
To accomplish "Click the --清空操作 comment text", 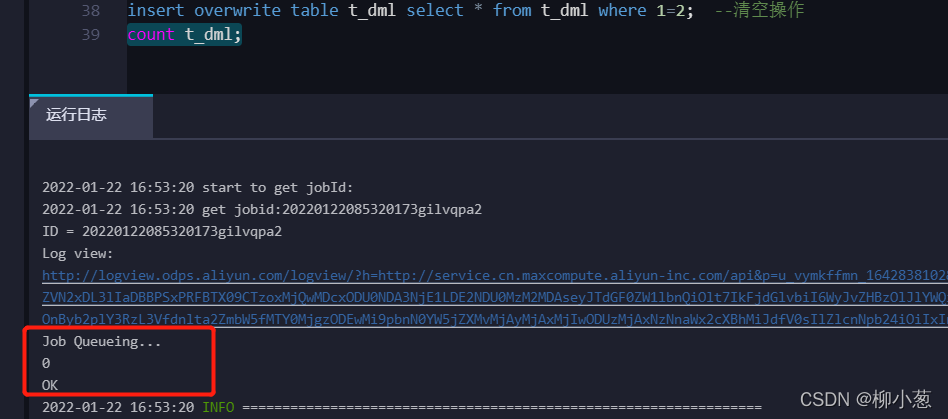I will [x=759, y=11].
